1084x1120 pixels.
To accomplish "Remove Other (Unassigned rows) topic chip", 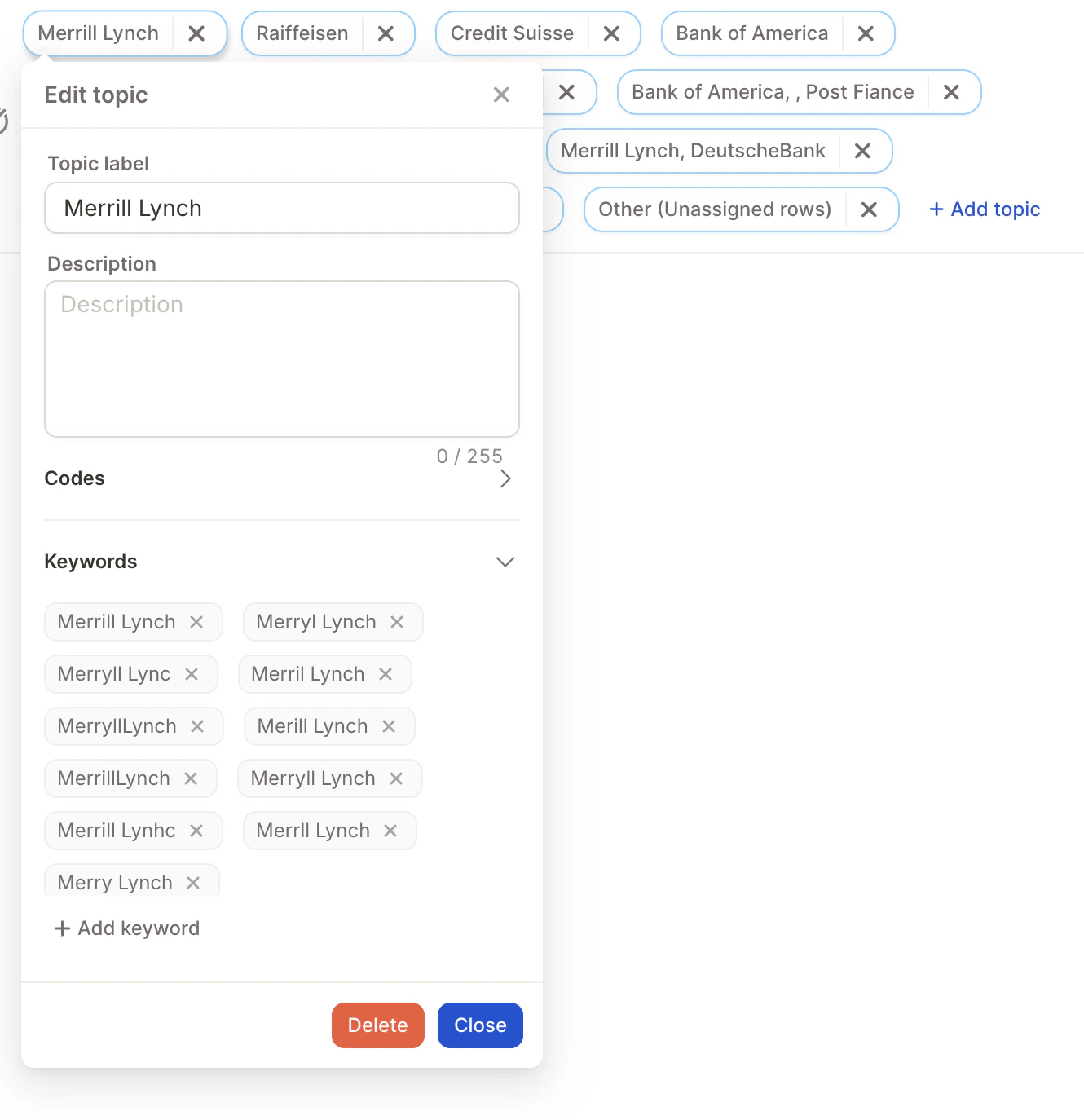I will tap(869, 209).
